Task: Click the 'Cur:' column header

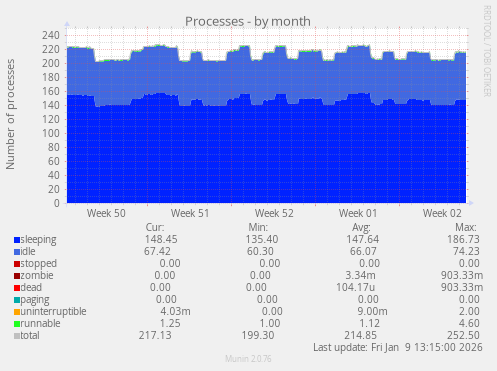Action: [155, 227]
